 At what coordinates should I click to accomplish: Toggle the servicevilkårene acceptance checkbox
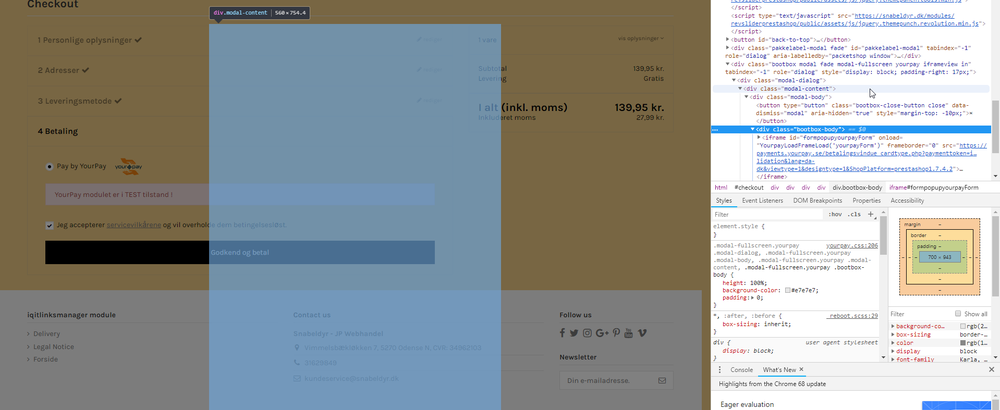(x=50, y=225)
